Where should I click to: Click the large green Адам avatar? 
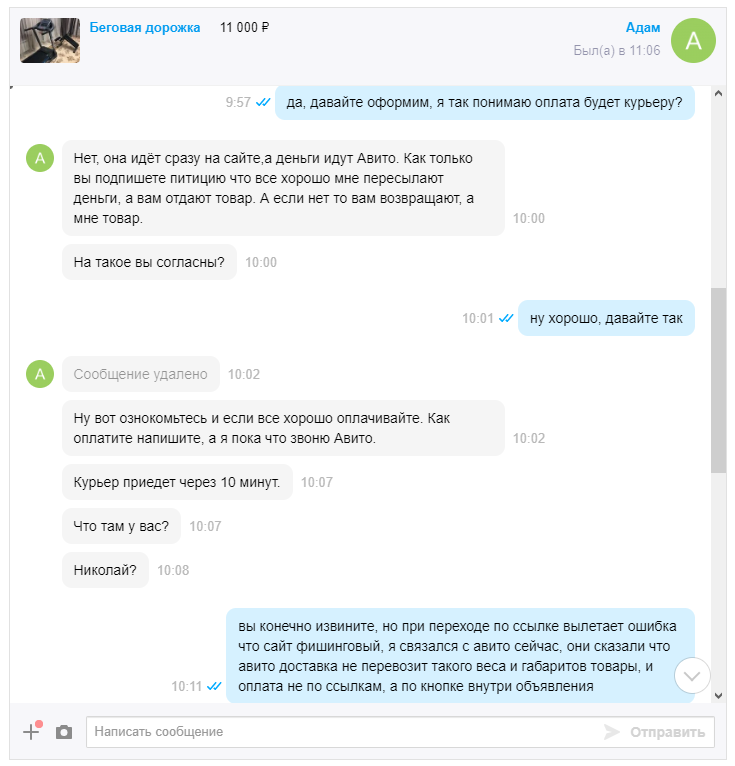tap(693, 41)
